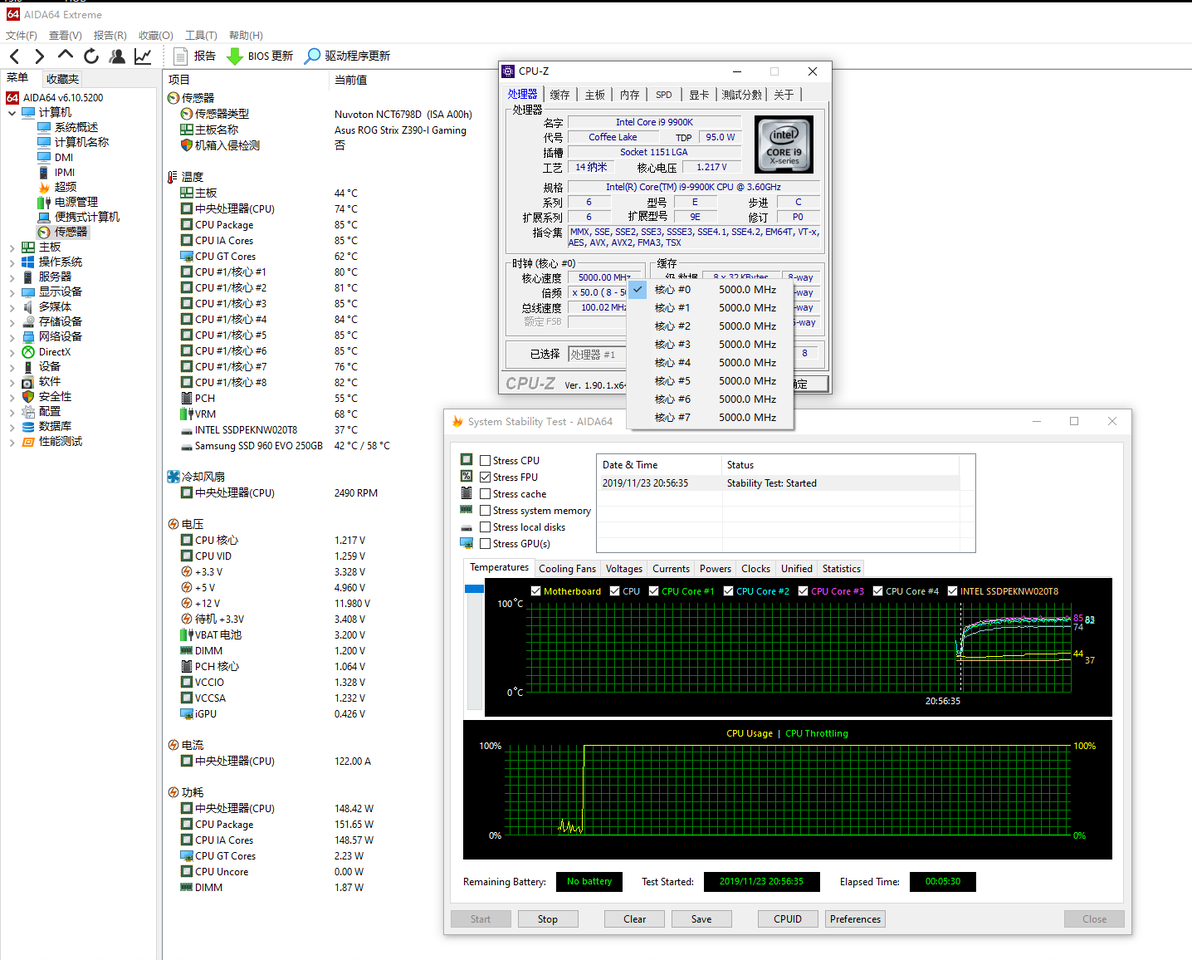This screenshot has width=1192, height=960.
Task: Select 系统概述 in the tree
Action: point(68,128)
